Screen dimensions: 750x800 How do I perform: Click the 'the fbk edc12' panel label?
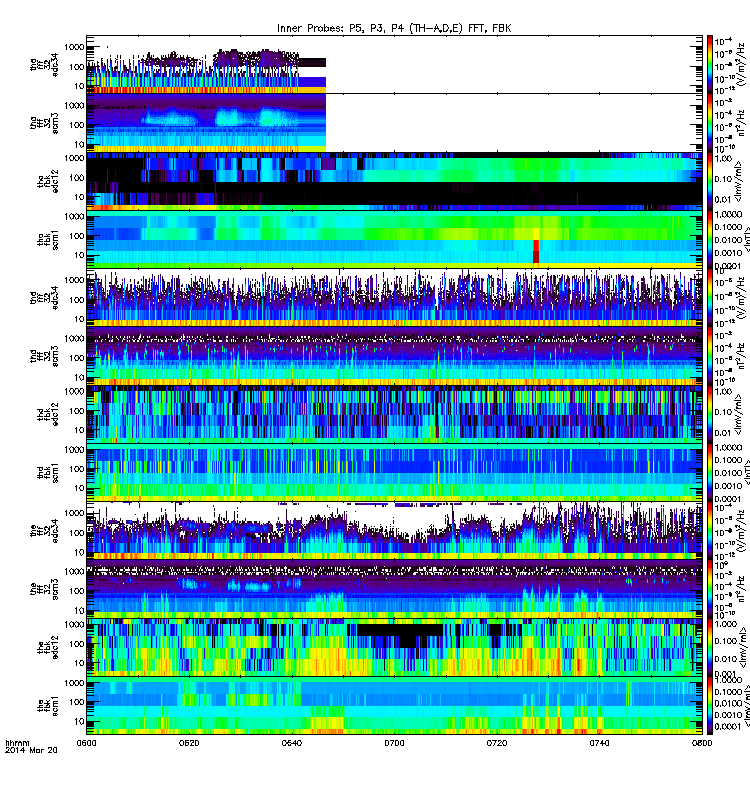[x=47, y=648]
